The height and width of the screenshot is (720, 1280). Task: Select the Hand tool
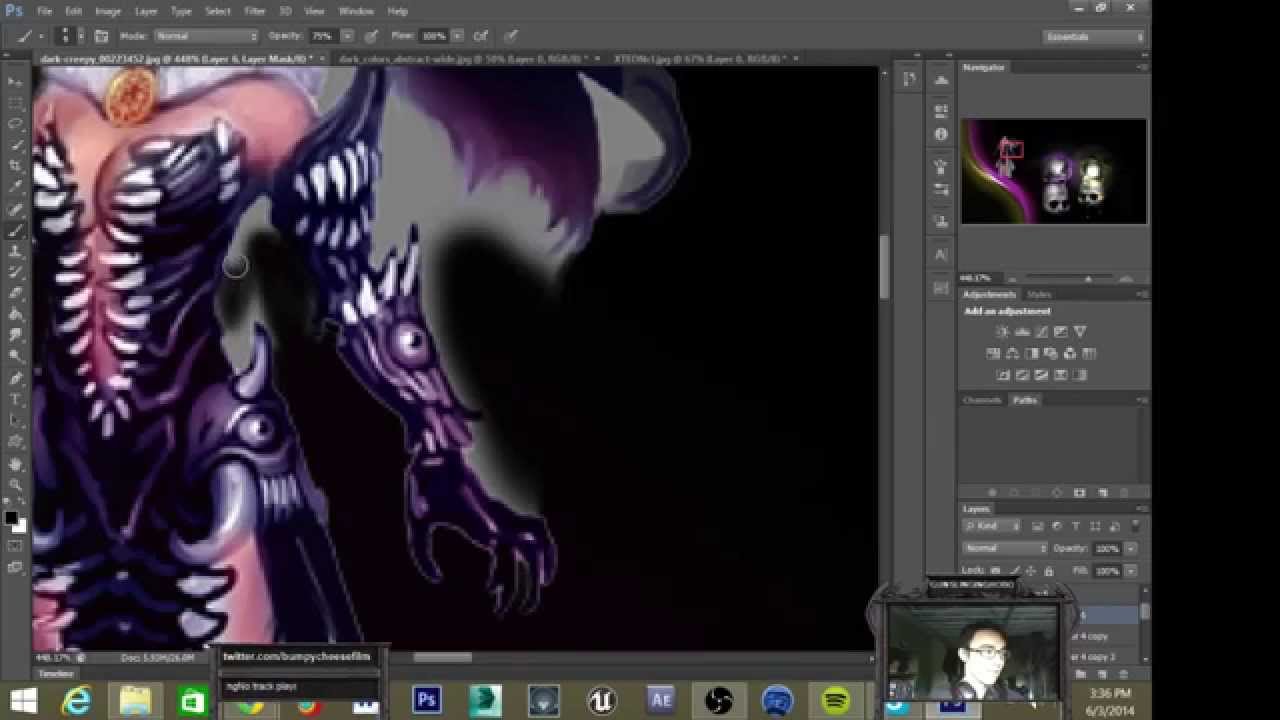[15, 464]
